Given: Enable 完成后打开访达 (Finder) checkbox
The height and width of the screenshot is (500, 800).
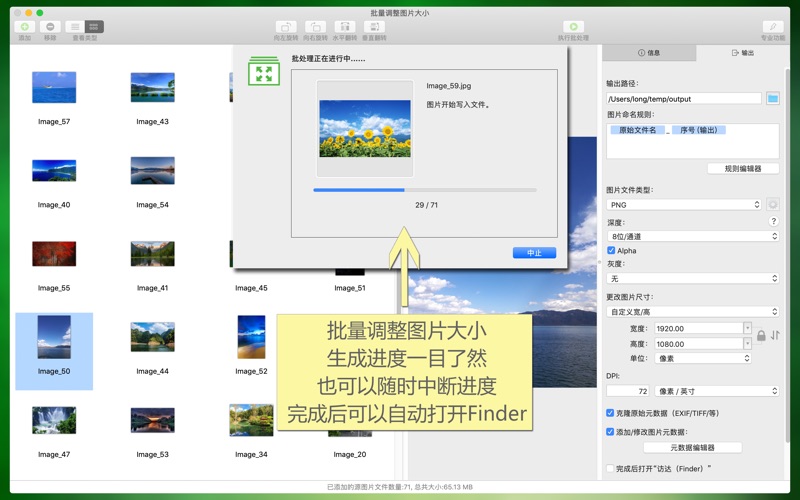Looking at the screenshot, I should pos(611,468).
